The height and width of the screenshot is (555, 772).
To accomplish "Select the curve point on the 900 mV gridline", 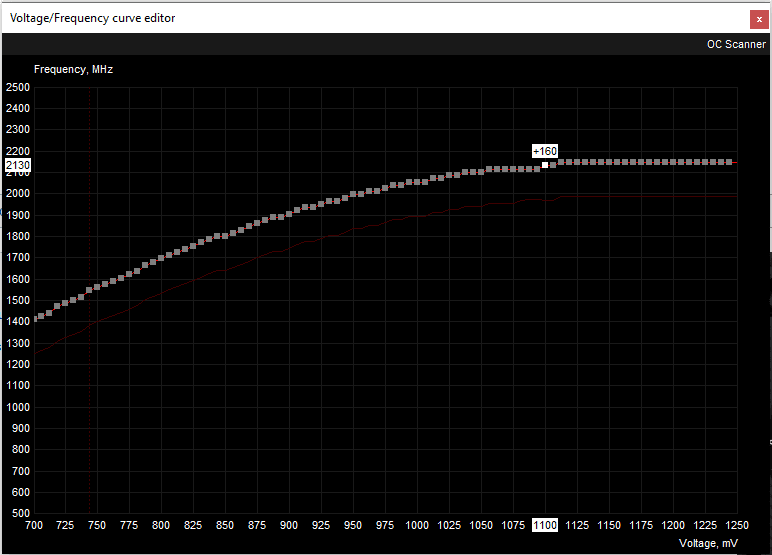I will 289,214.
